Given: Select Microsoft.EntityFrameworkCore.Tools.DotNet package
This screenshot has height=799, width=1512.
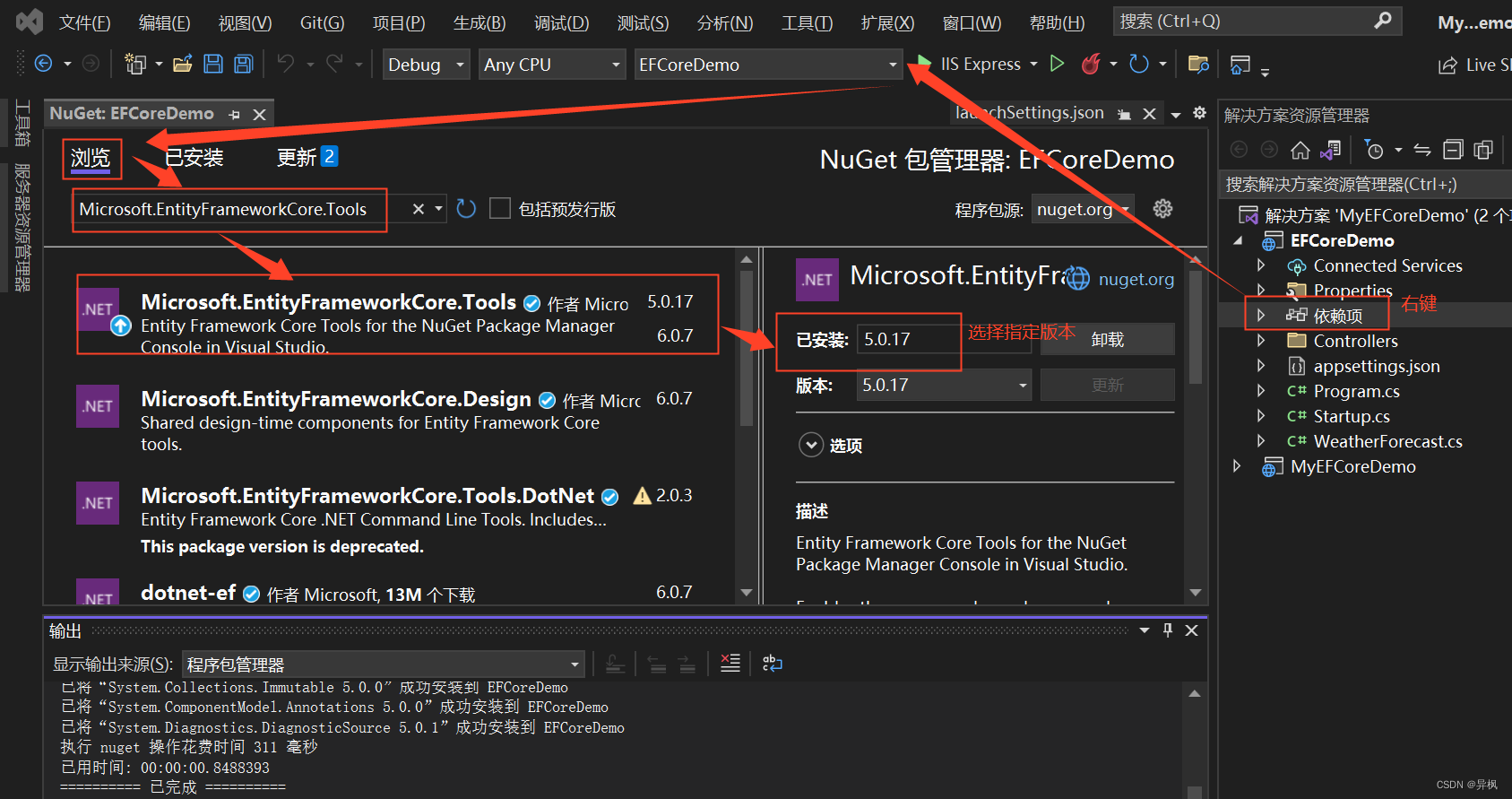Looking at the screenshot, I should coord(391,519).
